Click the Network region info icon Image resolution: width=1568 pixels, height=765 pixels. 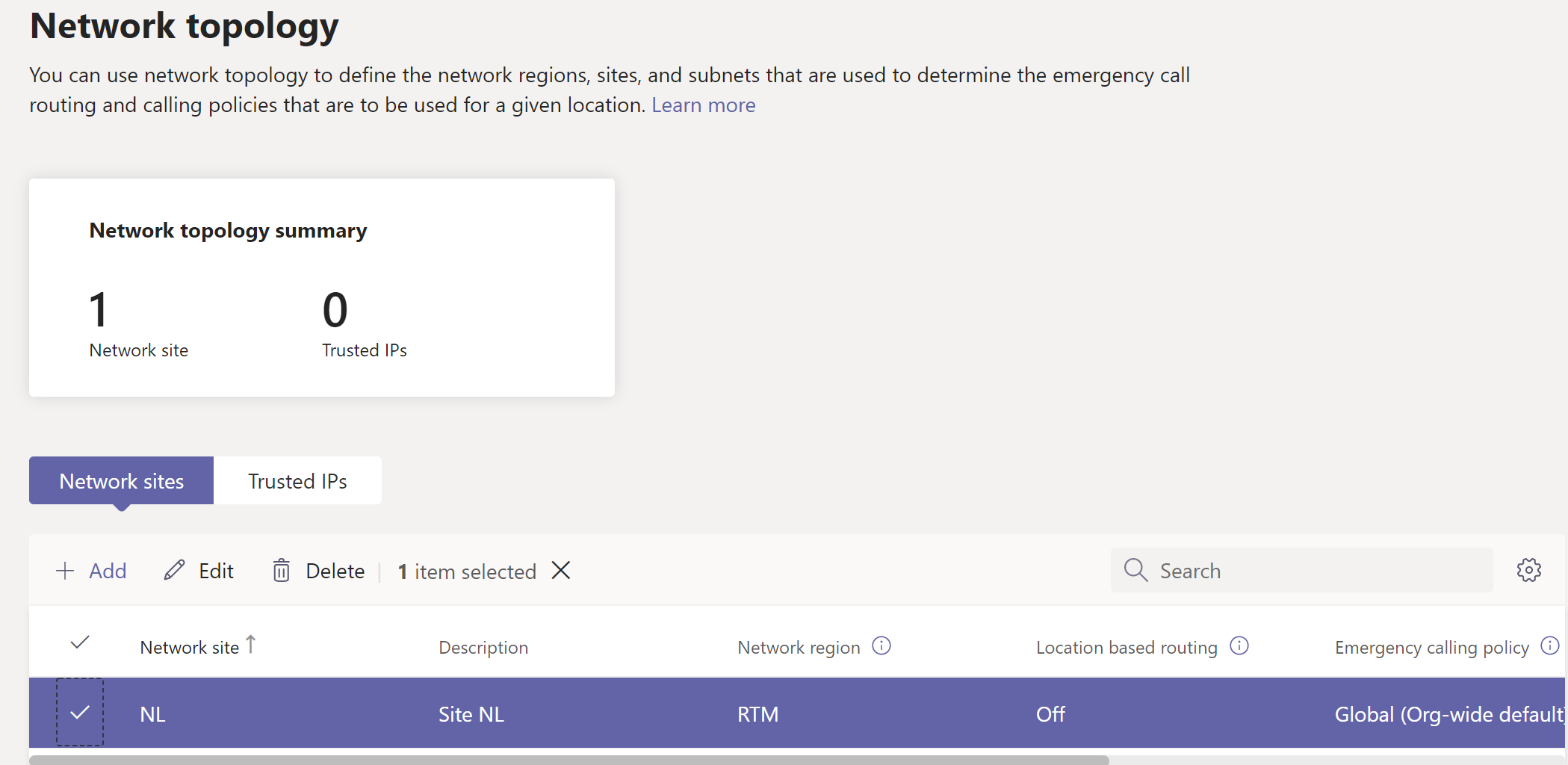tap(881, 646)
